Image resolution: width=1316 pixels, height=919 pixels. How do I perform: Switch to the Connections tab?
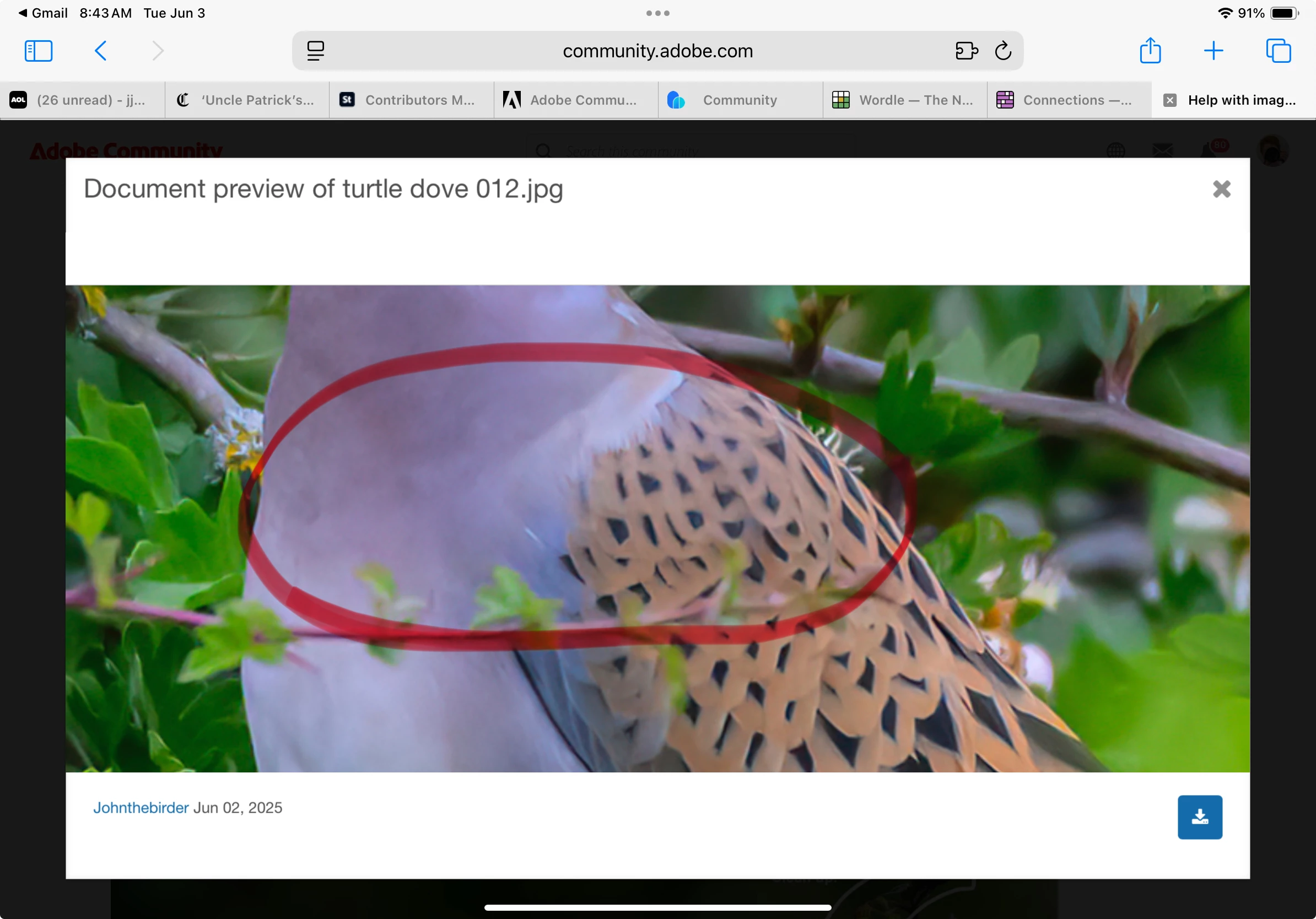1069,100
